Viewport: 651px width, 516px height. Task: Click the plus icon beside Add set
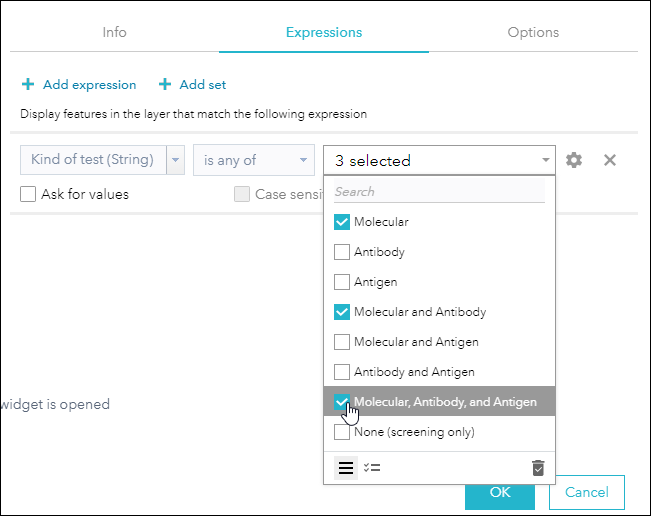click(x=165, y=84)
